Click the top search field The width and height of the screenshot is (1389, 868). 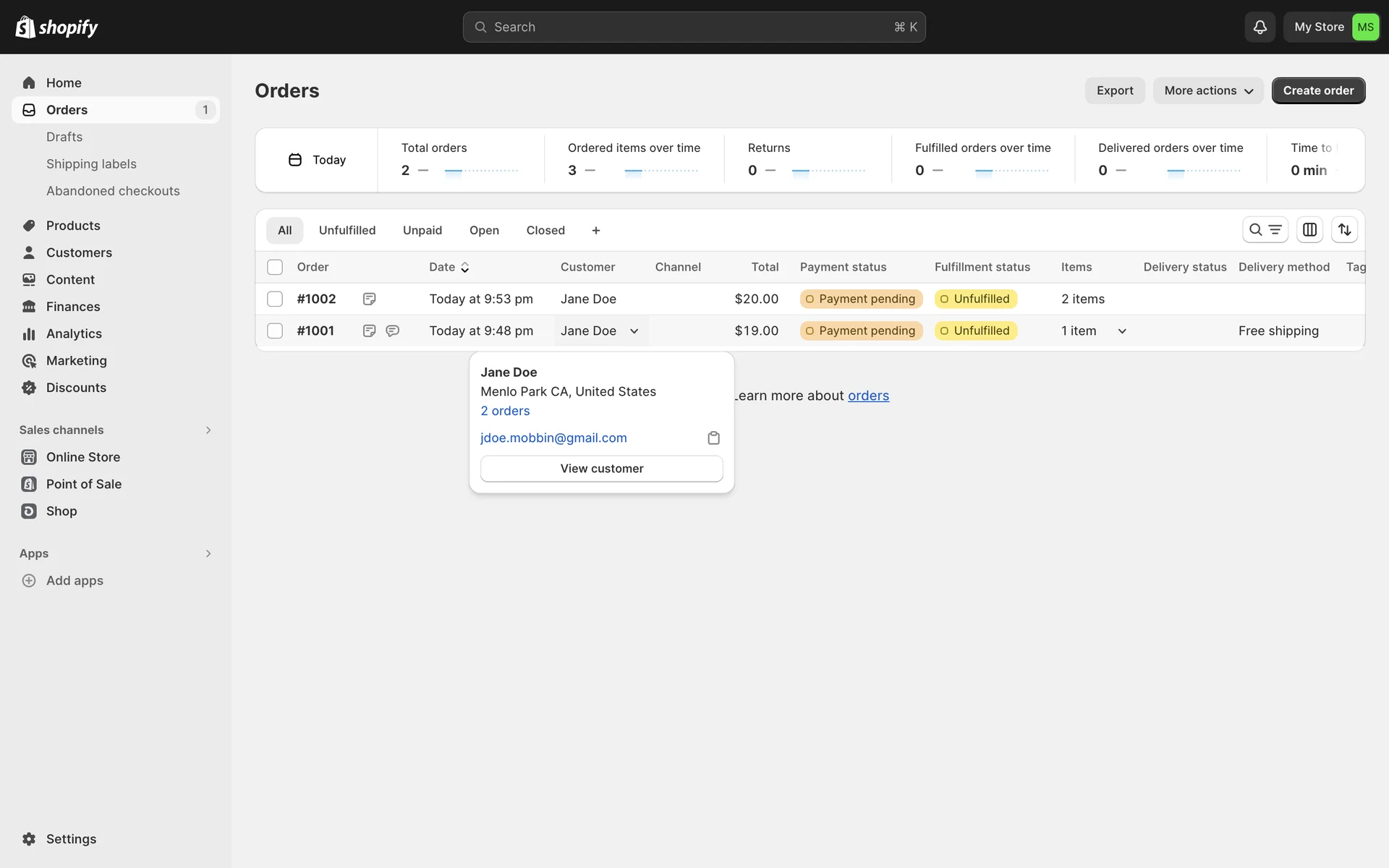[x=693, y=27]
